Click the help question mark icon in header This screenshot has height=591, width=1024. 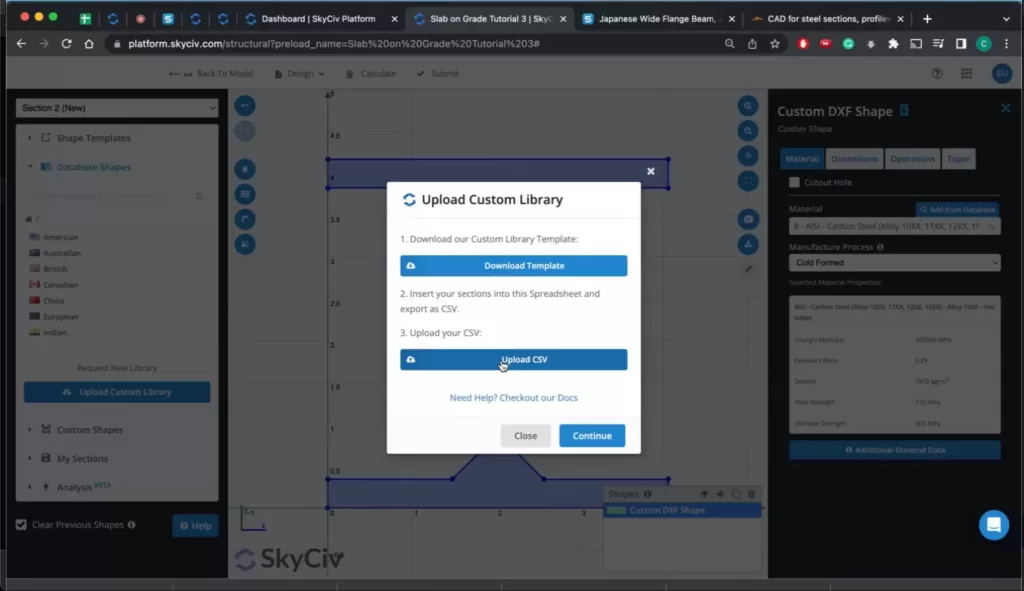(937, 74)
